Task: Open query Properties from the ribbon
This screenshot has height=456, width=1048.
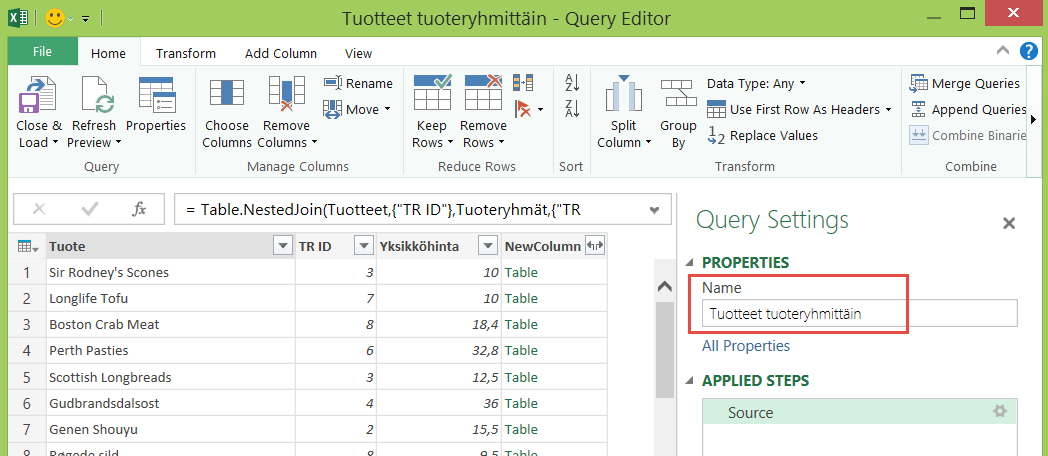Action: pos(156,96)
